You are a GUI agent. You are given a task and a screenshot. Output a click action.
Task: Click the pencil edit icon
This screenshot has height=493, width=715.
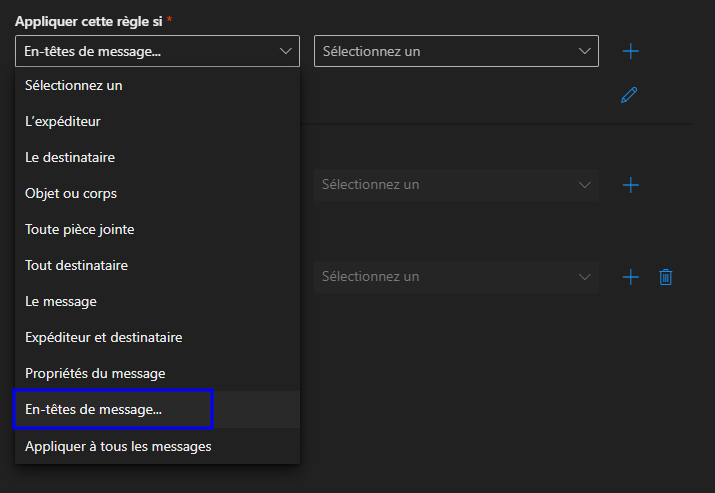tap(629, 95)
